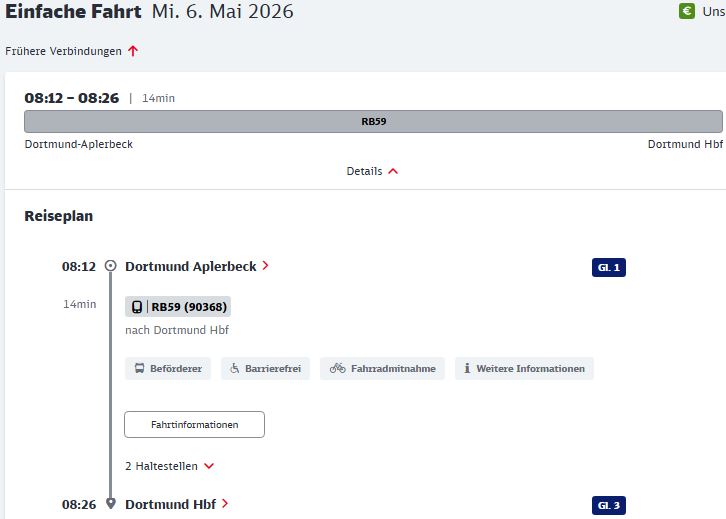The width and height of the screenshot is (726, 519).
Task: Click the info icon for Weitere Informationen
Action: click(x=466, y=369)
